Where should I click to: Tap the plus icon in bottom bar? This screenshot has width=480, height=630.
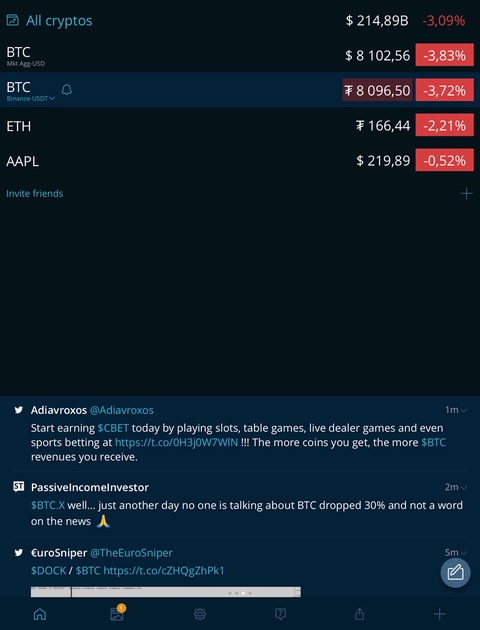coord(439,614)
